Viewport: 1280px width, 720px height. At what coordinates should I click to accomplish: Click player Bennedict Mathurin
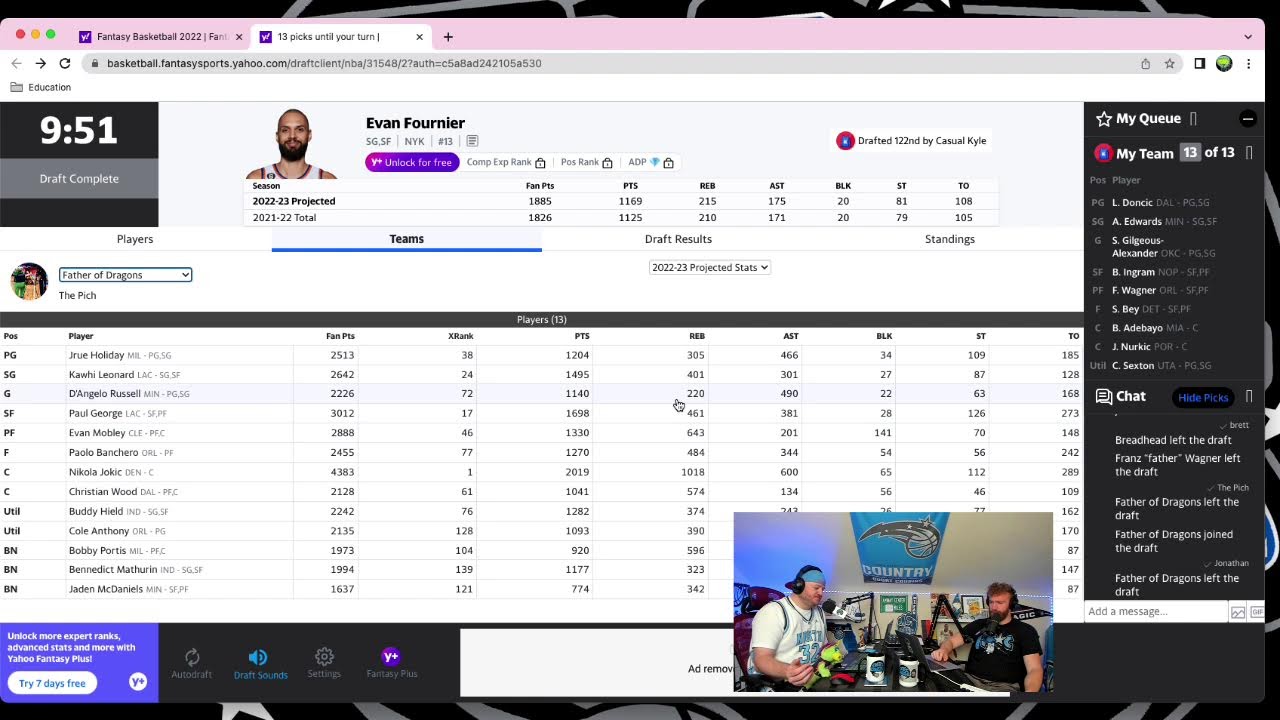coord(113,570)
